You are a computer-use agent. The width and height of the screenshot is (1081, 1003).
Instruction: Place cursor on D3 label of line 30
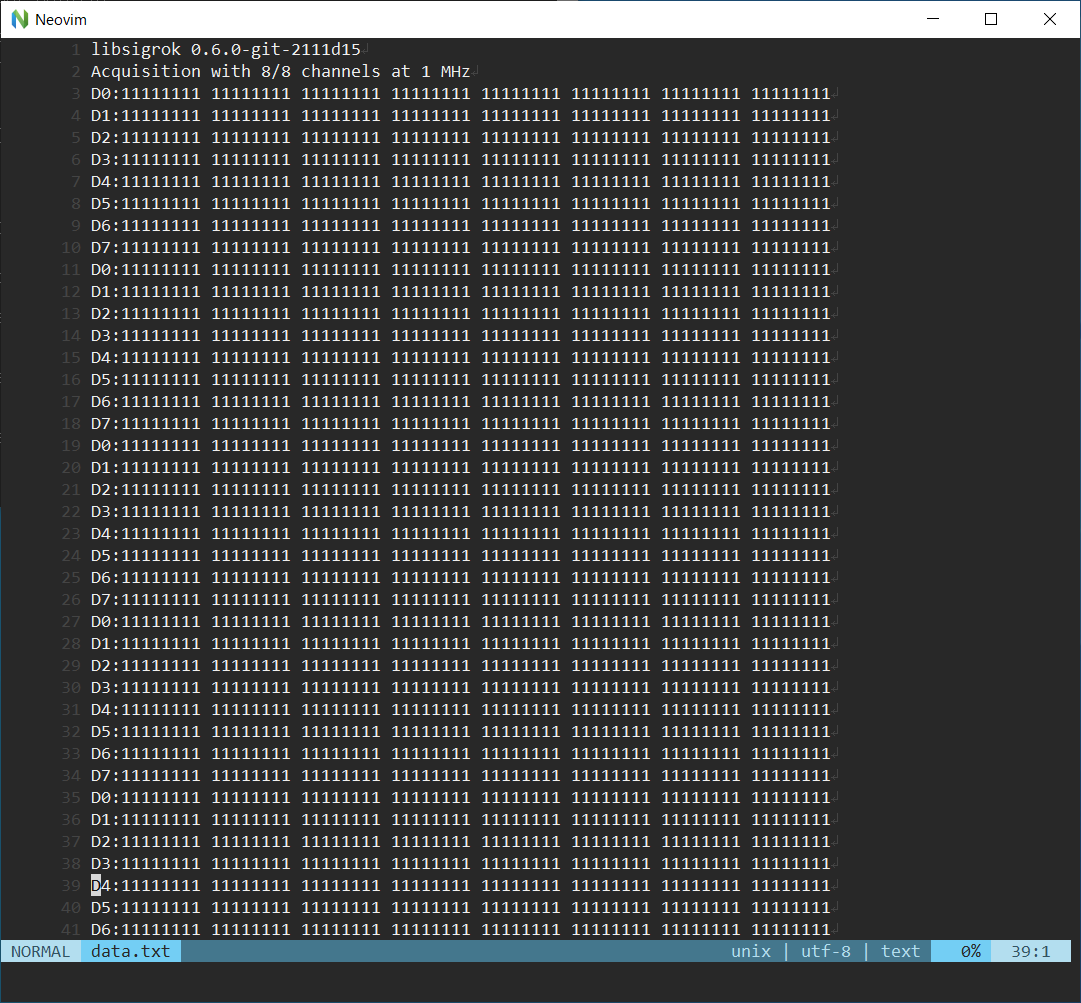[x=101, y=688]
